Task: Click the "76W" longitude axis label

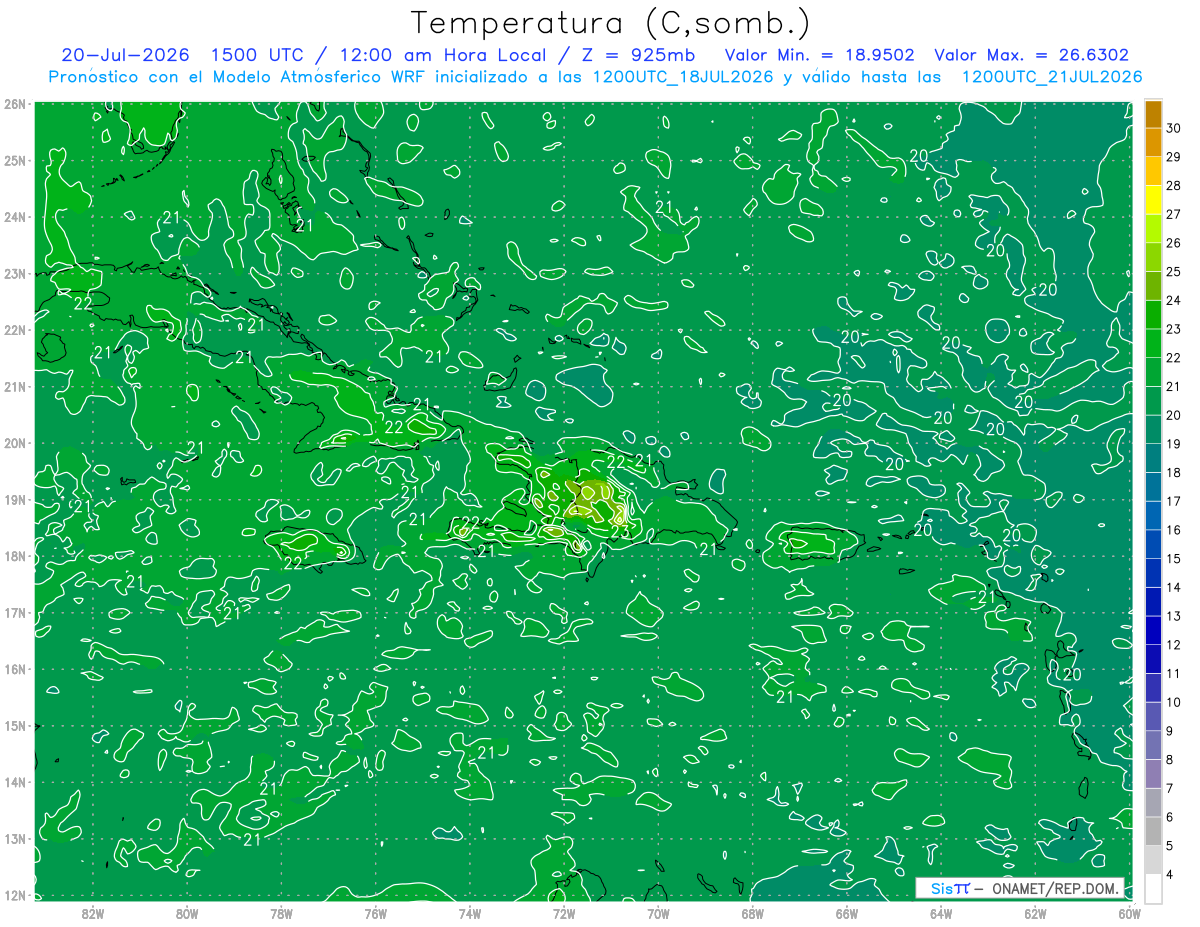Action: (x=375, y=913)
